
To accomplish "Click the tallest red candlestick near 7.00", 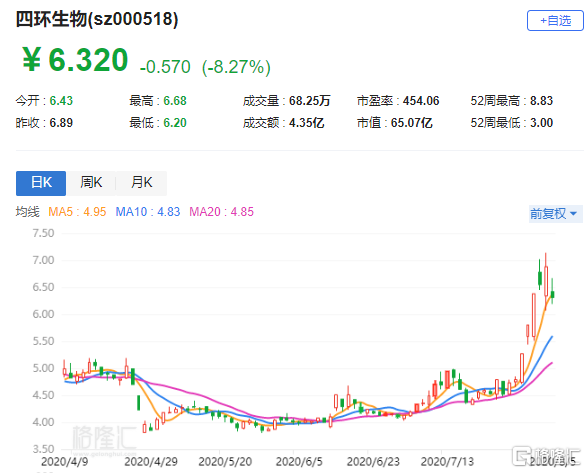I will click(x=546, y=282).
